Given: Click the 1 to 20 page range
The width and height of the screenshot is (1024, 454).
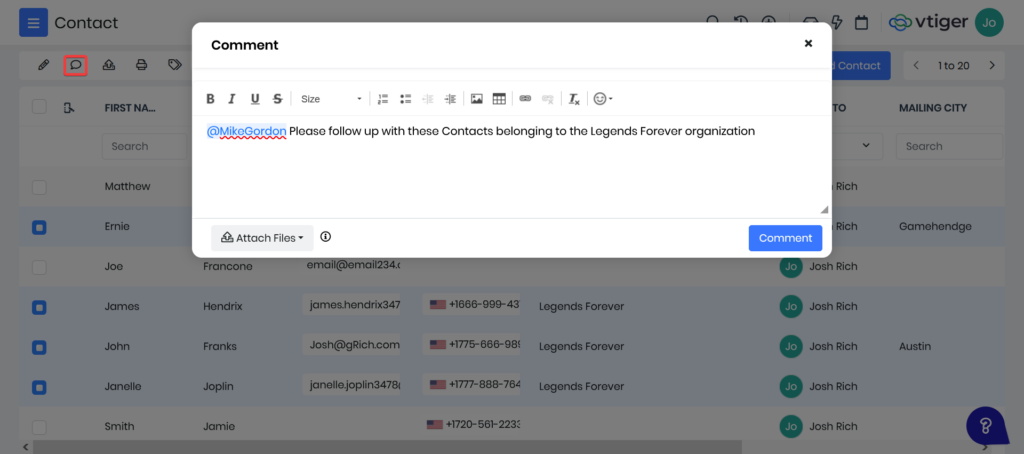Looking at the screenshot, I should (953, 65).
